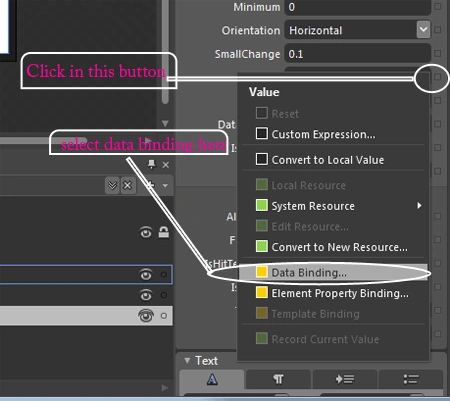Click the advanced options square above the Value menu
The height and width of the screenshot is (401, 450).
(438, 77)
